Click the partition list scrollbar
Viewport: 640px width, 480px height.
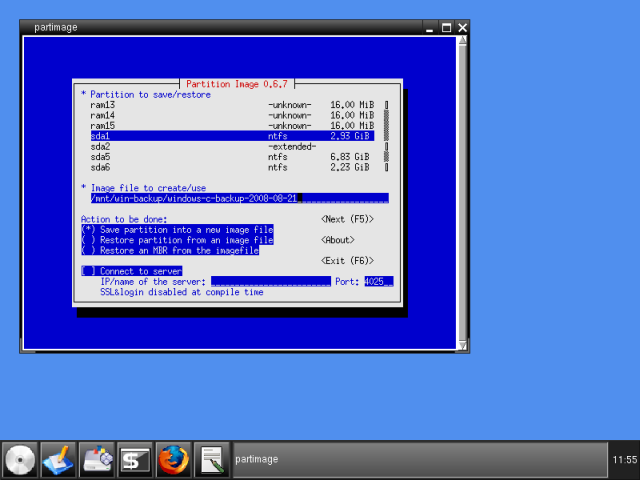[386, 136]
